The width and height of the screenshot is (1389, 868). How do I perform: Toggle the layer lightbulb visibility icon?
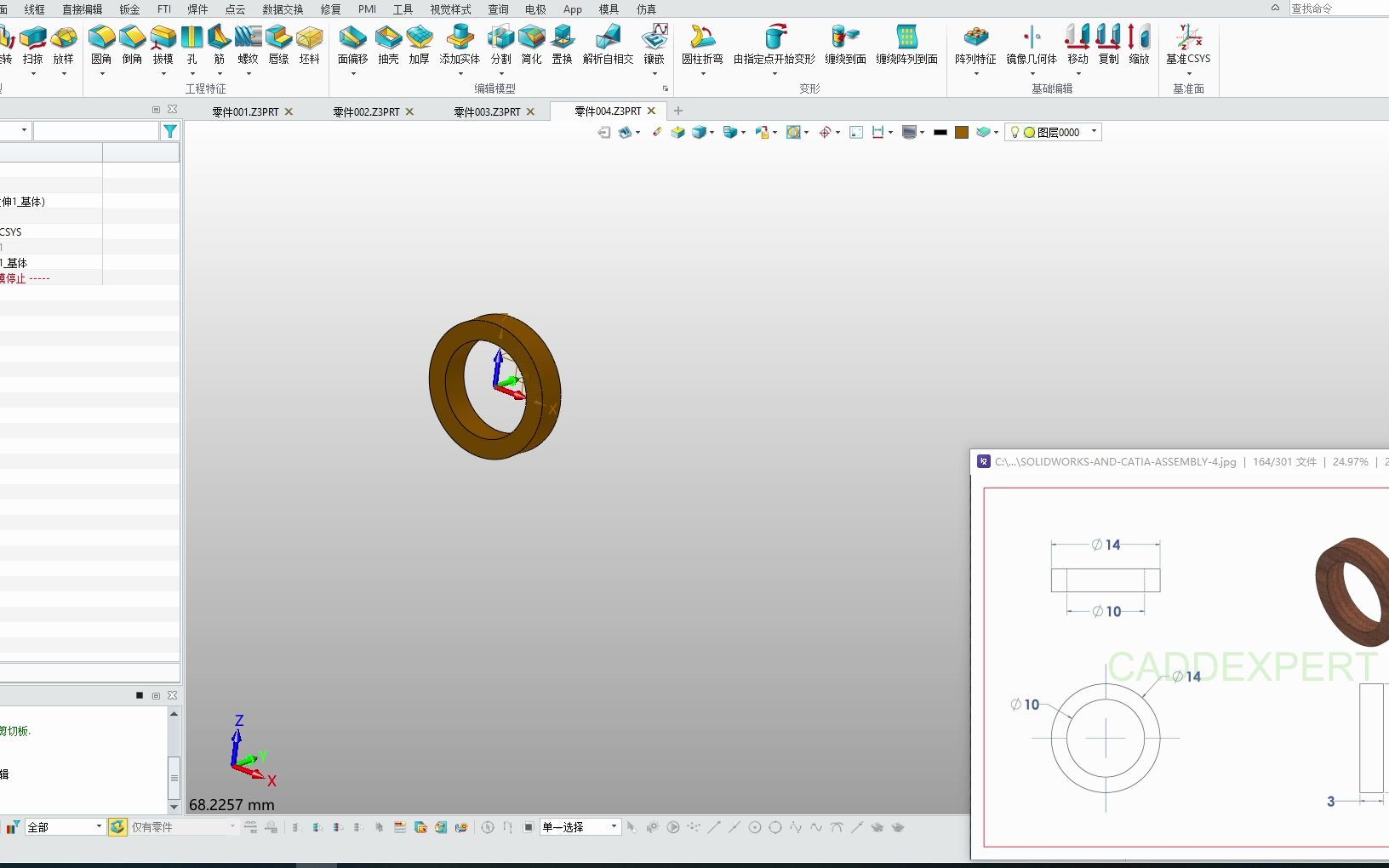(1015, 132)
